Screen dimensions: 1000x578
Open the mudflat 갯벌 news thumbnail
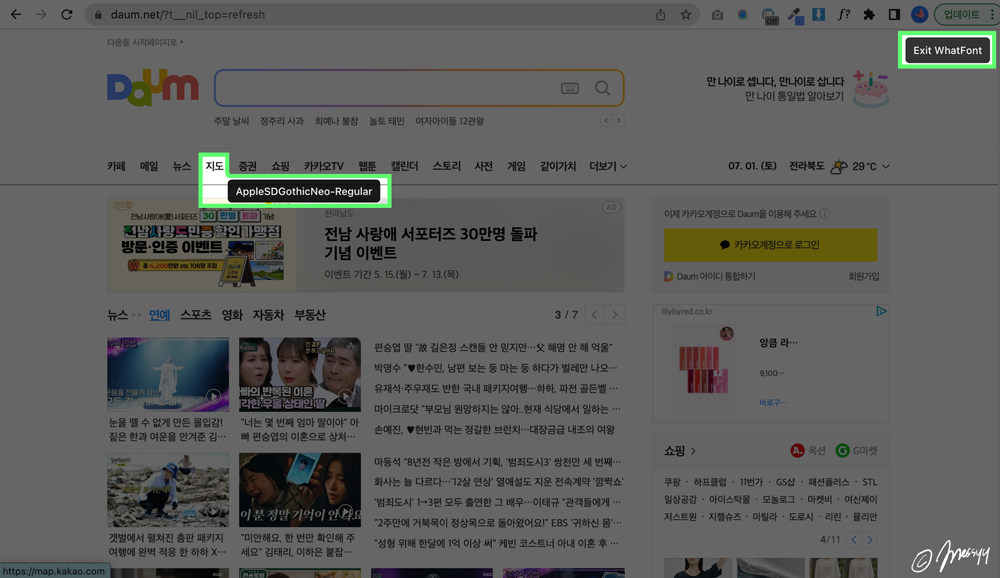(x=168, y=490)
